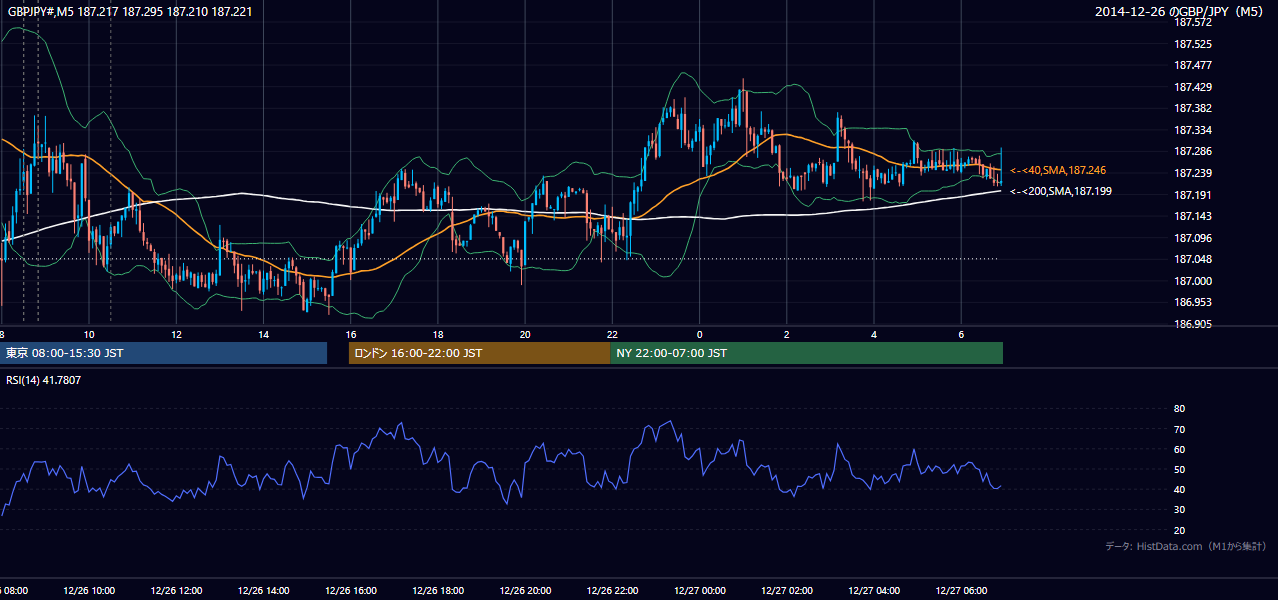The height and width of the screenshot is (600, 1278).
Task: Click price level 187.191 on axis
Action: [x=1193, y=196]
